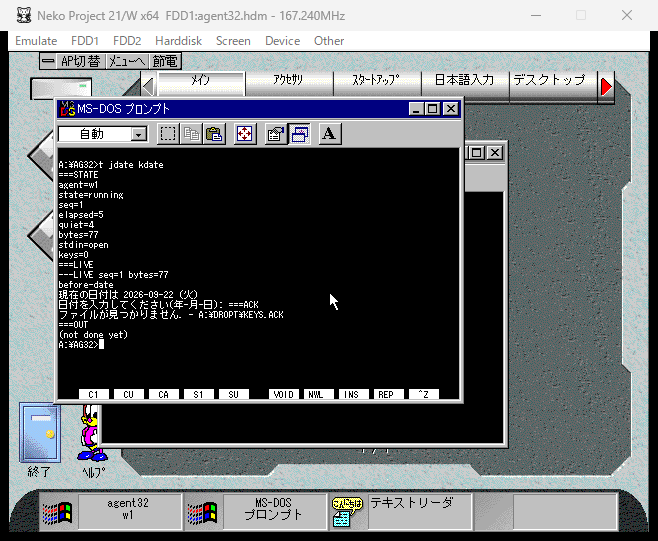
Task: Click the CU function key label
Action: point(128,395)
